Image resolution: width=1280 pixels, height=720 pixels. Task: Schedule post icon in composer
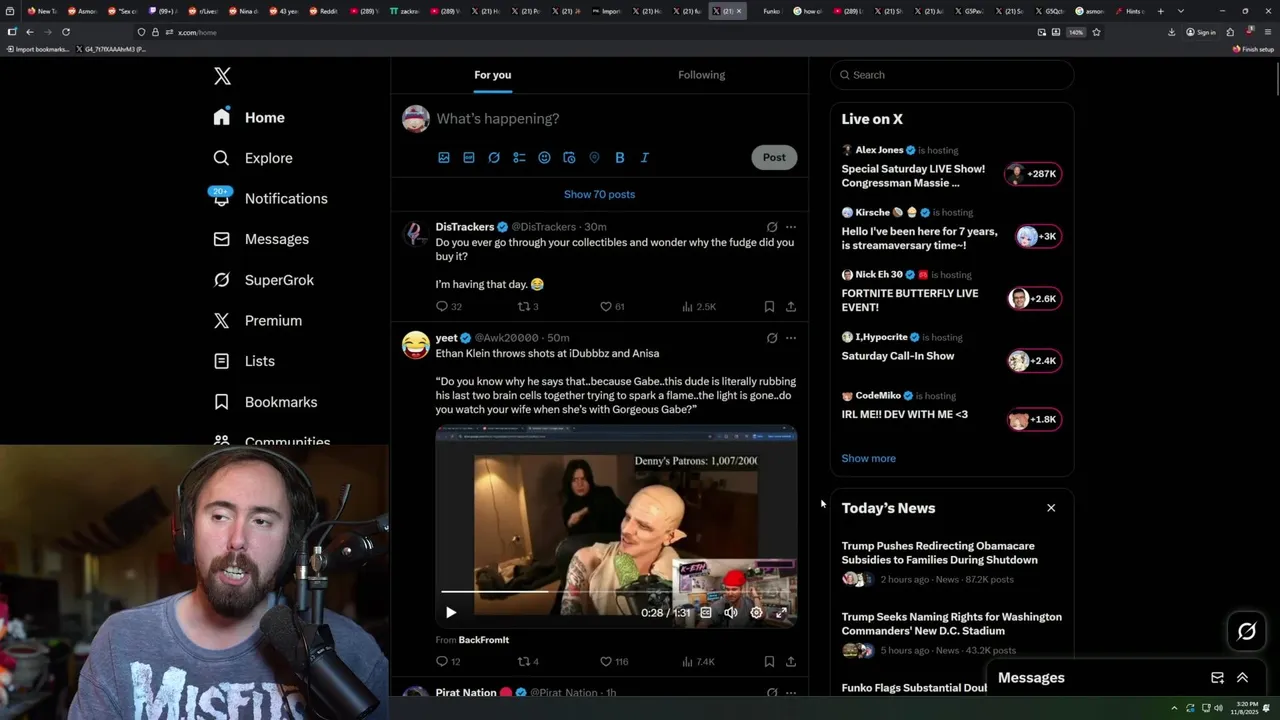[x=569, y=157]
